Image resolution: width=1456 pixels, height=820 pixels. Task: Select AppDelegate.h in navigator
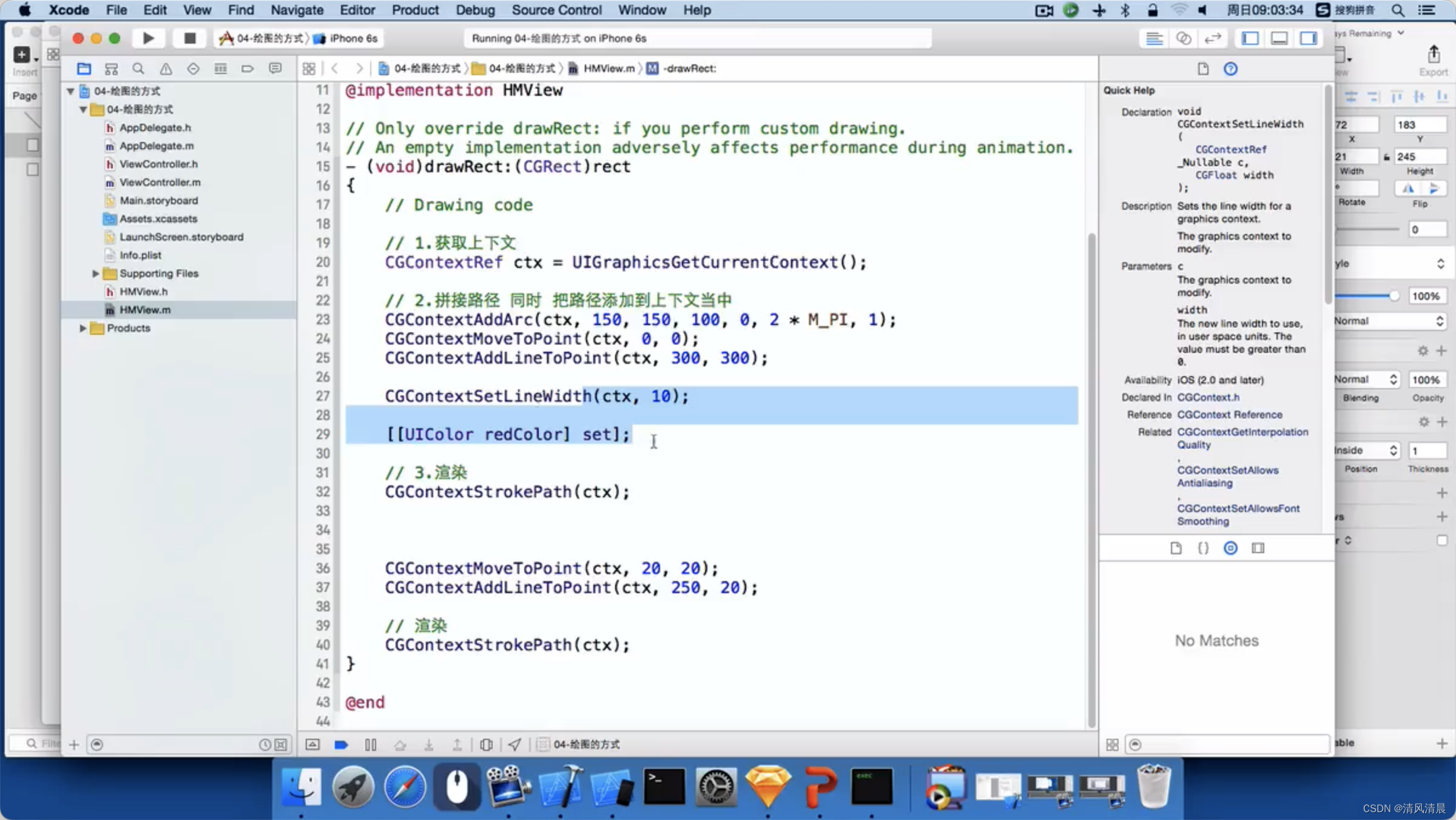pos(155,127)
